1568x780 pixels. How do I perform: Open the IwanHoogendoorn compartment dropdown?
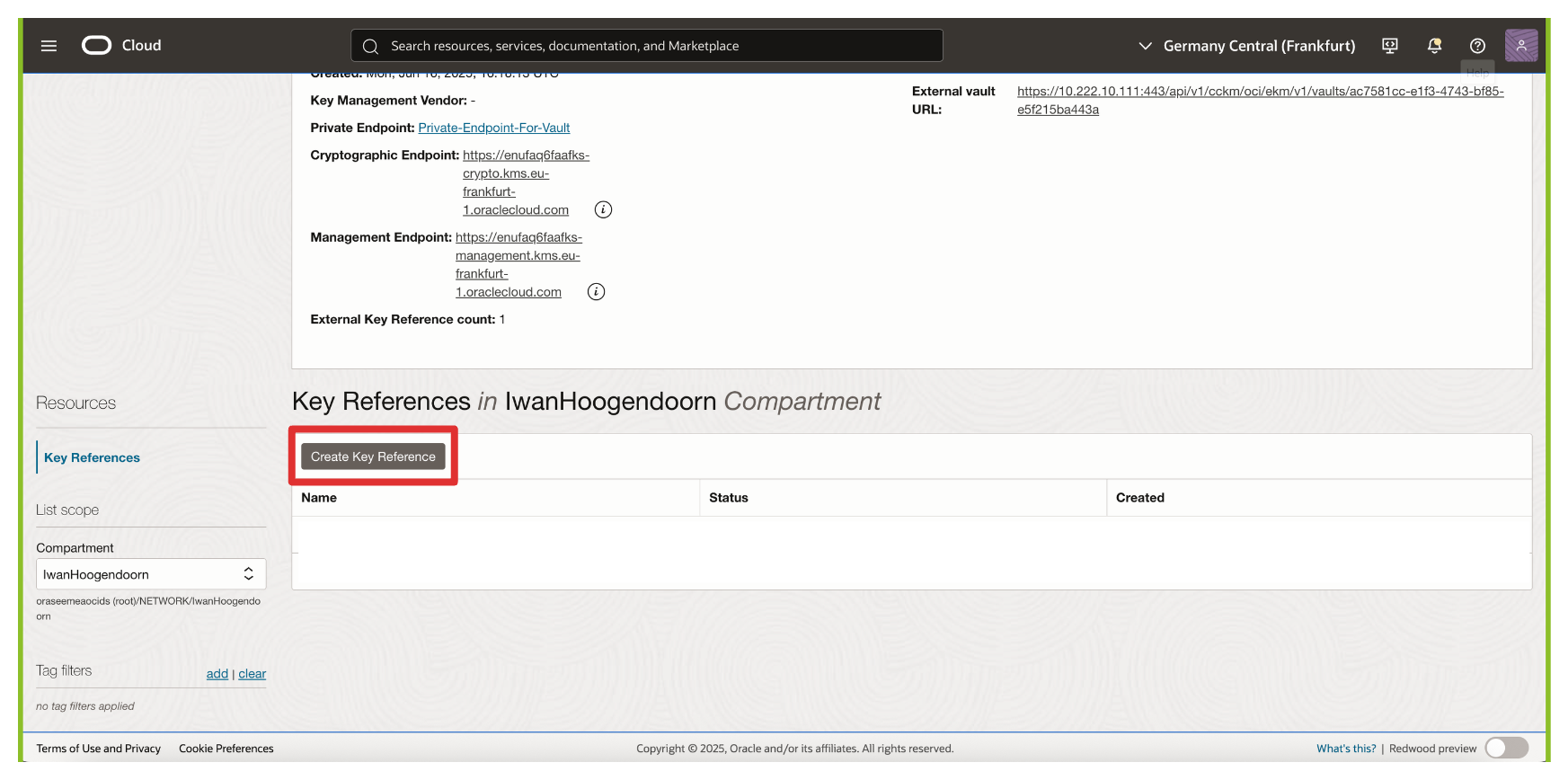tap(151, 574)
